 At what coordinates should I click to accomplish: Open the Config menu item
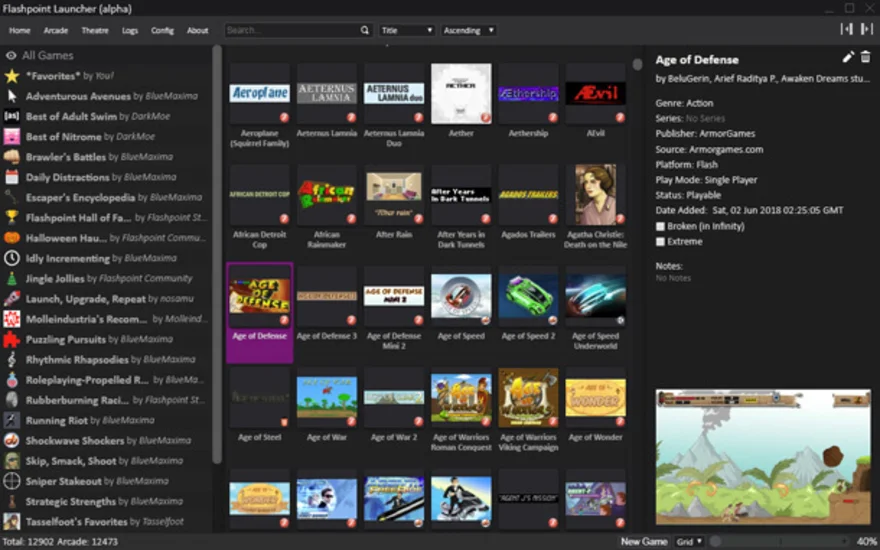coord(162,30)
